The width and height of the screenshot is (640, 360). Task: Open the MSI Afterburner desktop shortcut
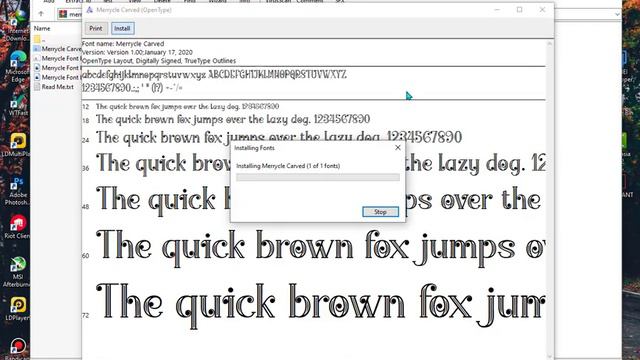tap(17, 271)
